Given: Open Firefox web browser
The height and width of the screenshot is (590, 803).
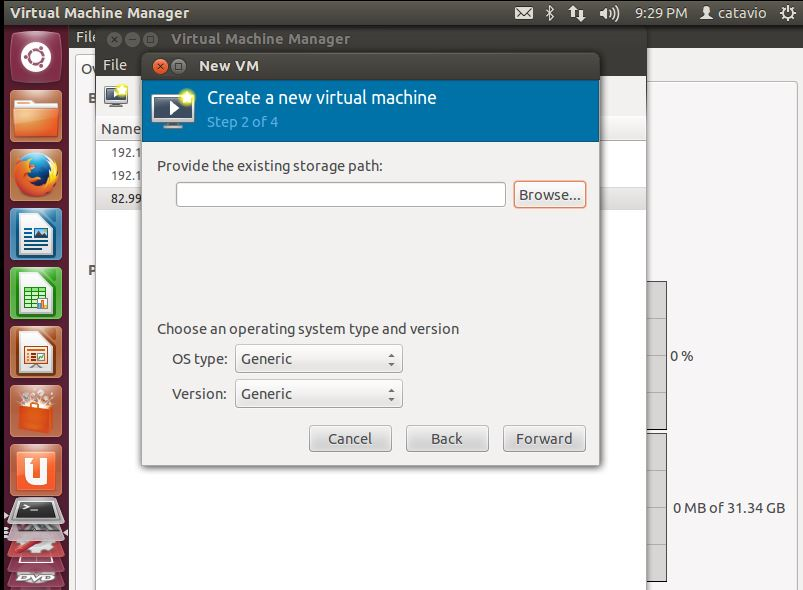Looking at the screenshot, I should pyautogui.click(x=36, y=176).
